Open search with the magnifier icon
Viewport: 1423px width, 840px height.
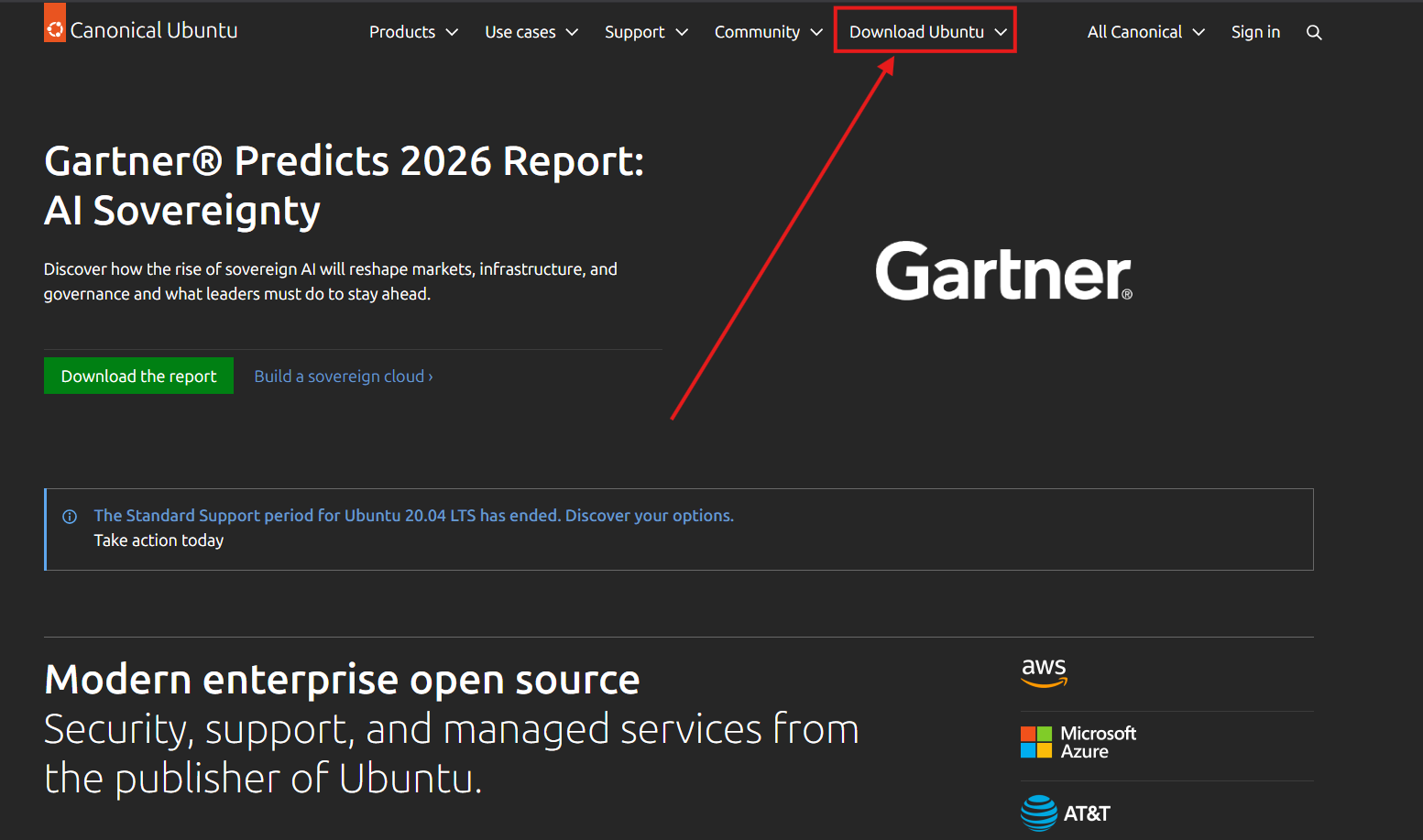pyautogui.click(x=1314, y=33)
